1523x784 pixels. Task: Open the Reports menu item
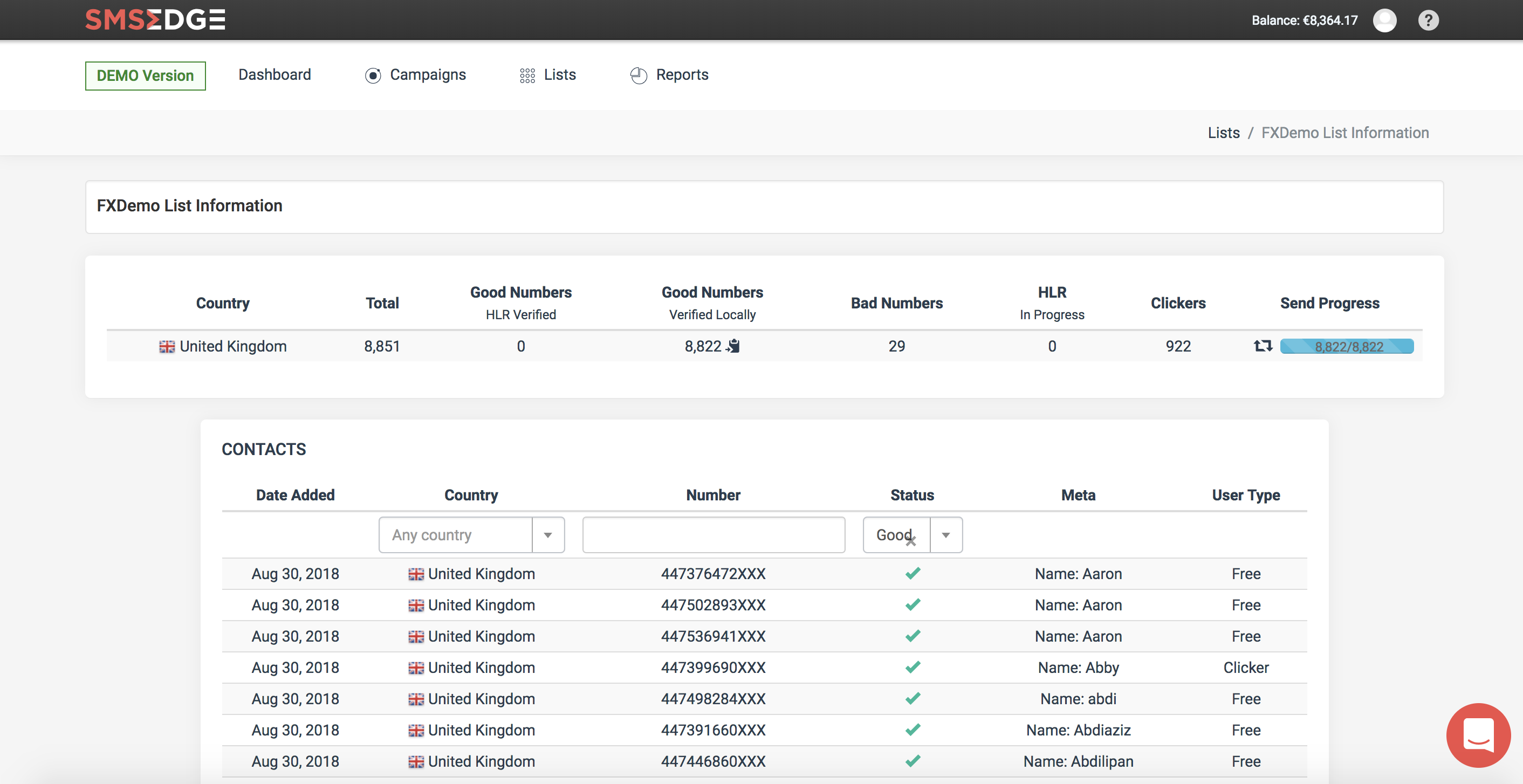pos(682,75)
